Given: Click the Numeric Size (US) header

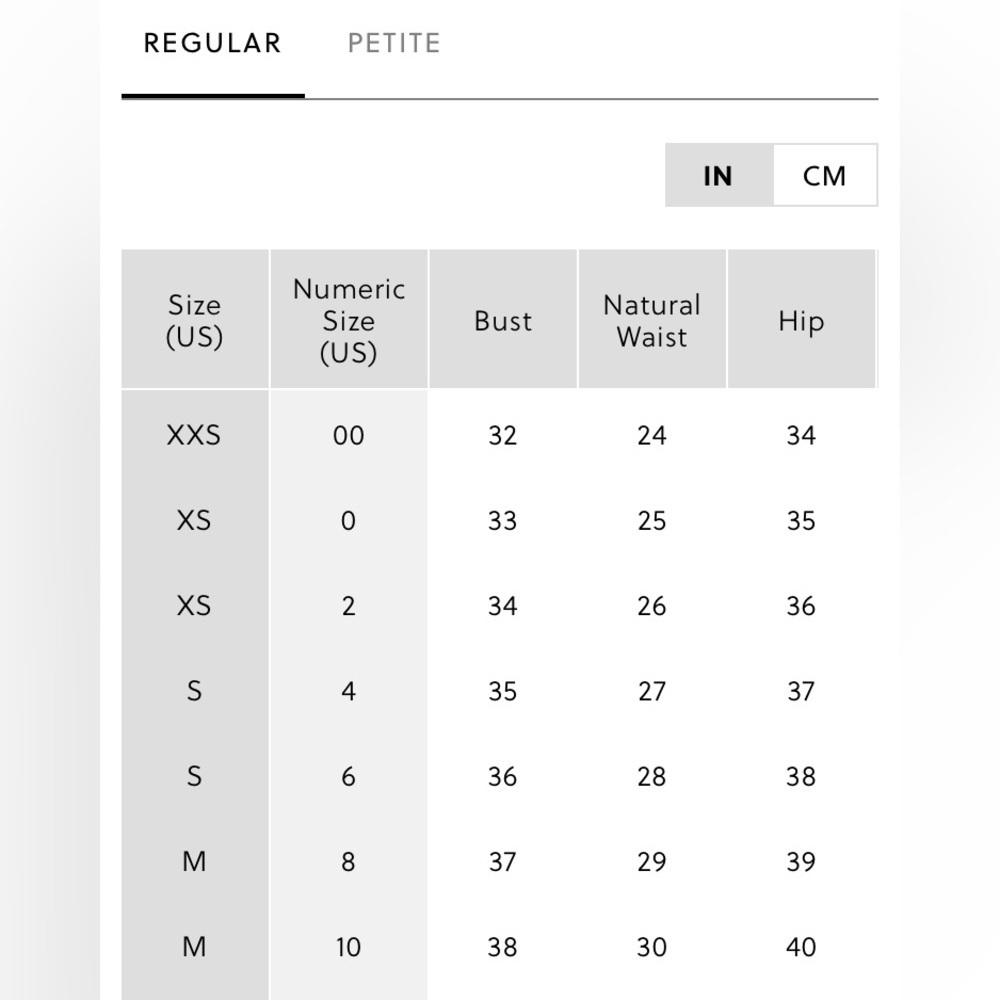Looking at the screenshot, I should click(349, 319).
